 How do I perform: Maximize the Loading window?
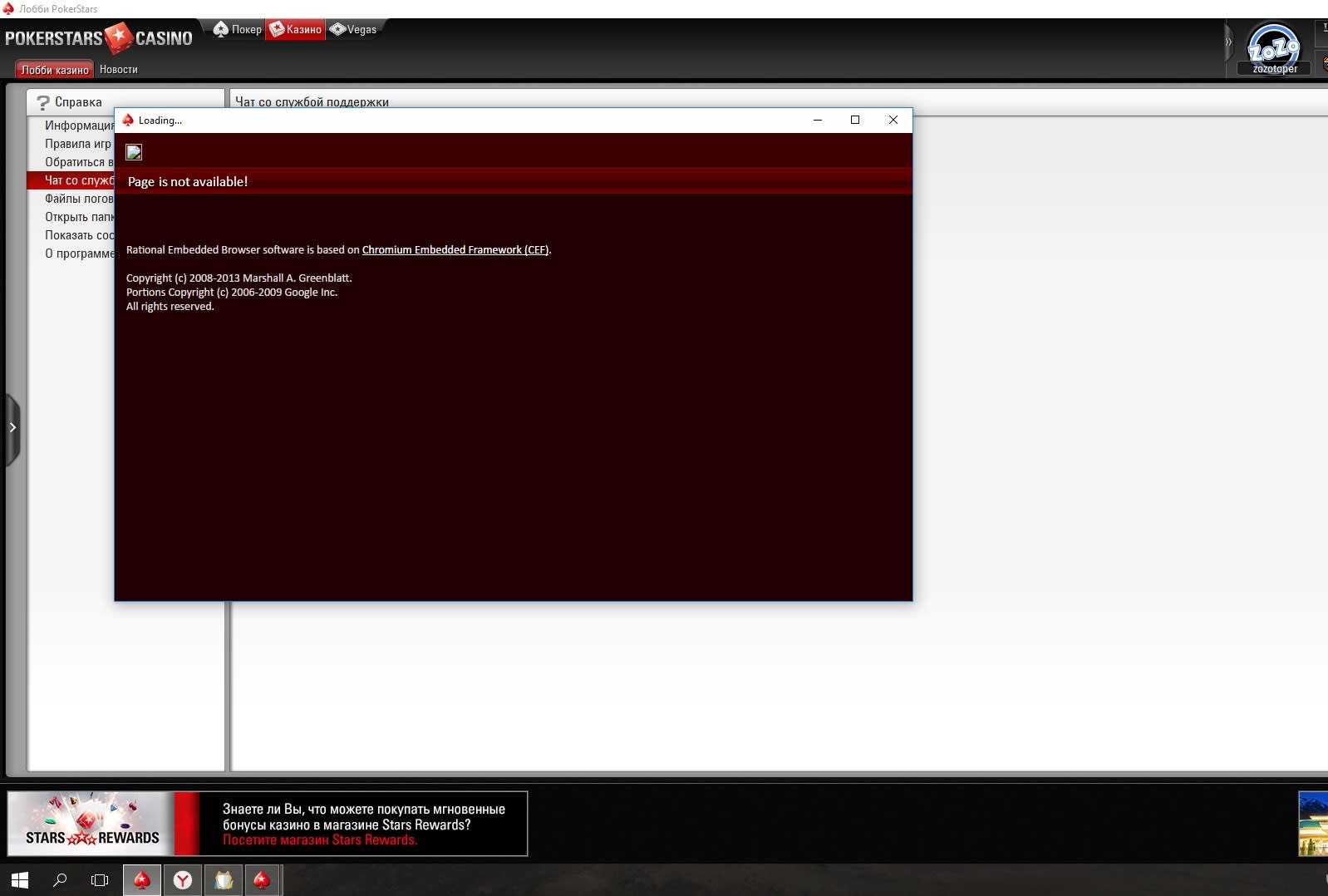click(855, 121)
